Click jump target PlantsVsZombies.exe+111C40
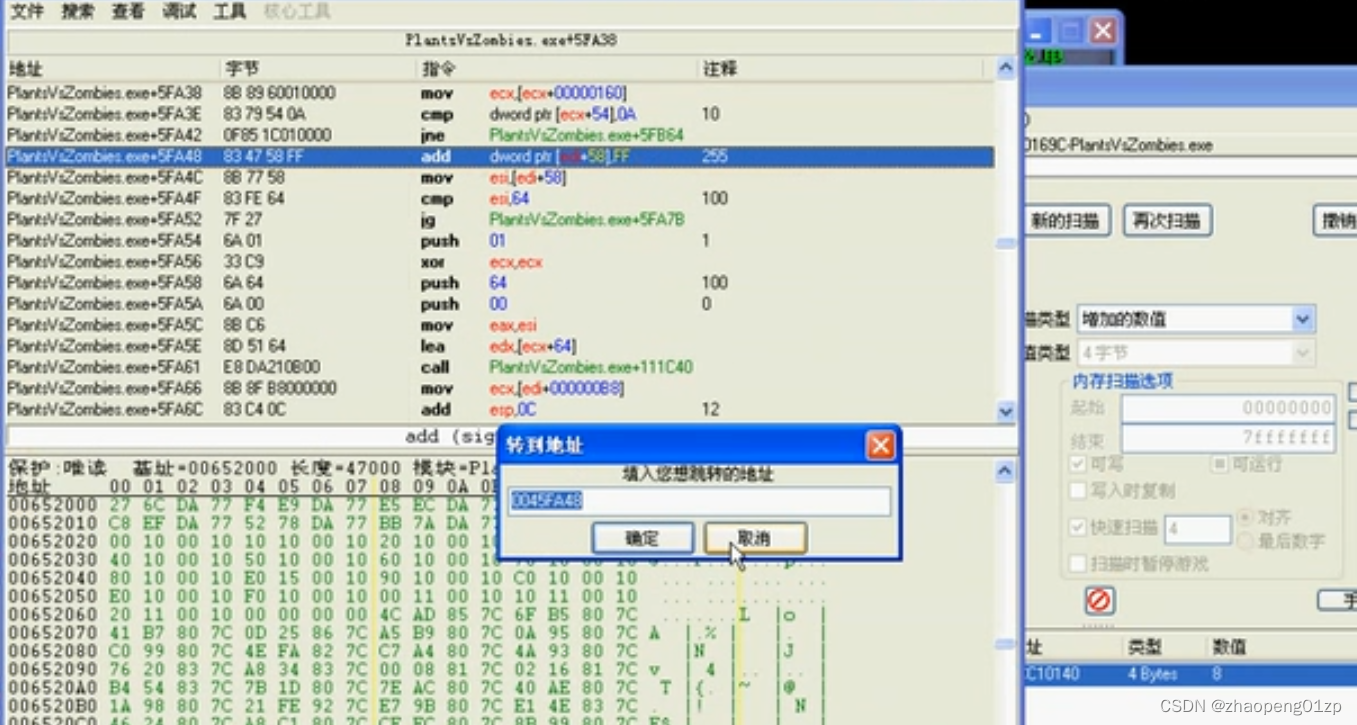Image resolution: width=1357 pixels, height=725 pixels. tap(591, 367)
